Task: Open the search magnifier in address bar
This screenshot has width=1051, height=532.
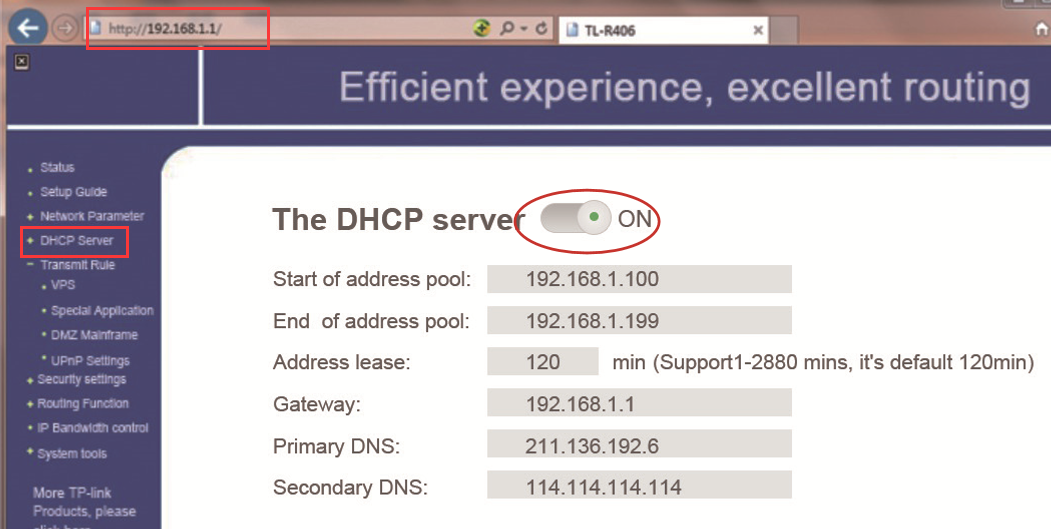Action: click(x=507, y=28)
